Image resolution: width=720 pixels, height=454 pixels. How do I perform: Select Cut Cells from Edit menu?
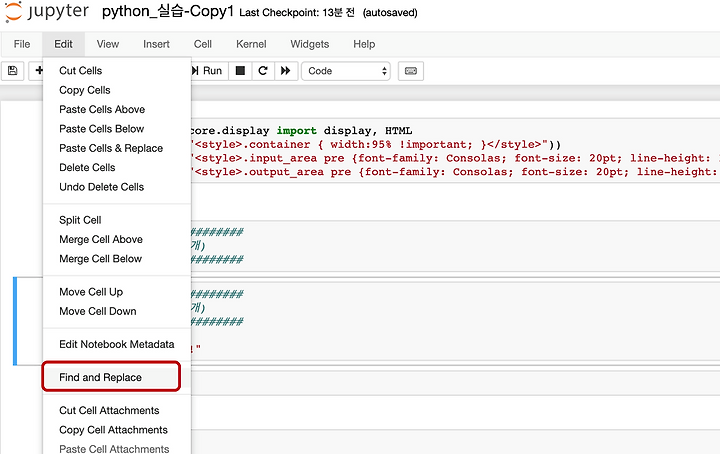click(117, 71)
